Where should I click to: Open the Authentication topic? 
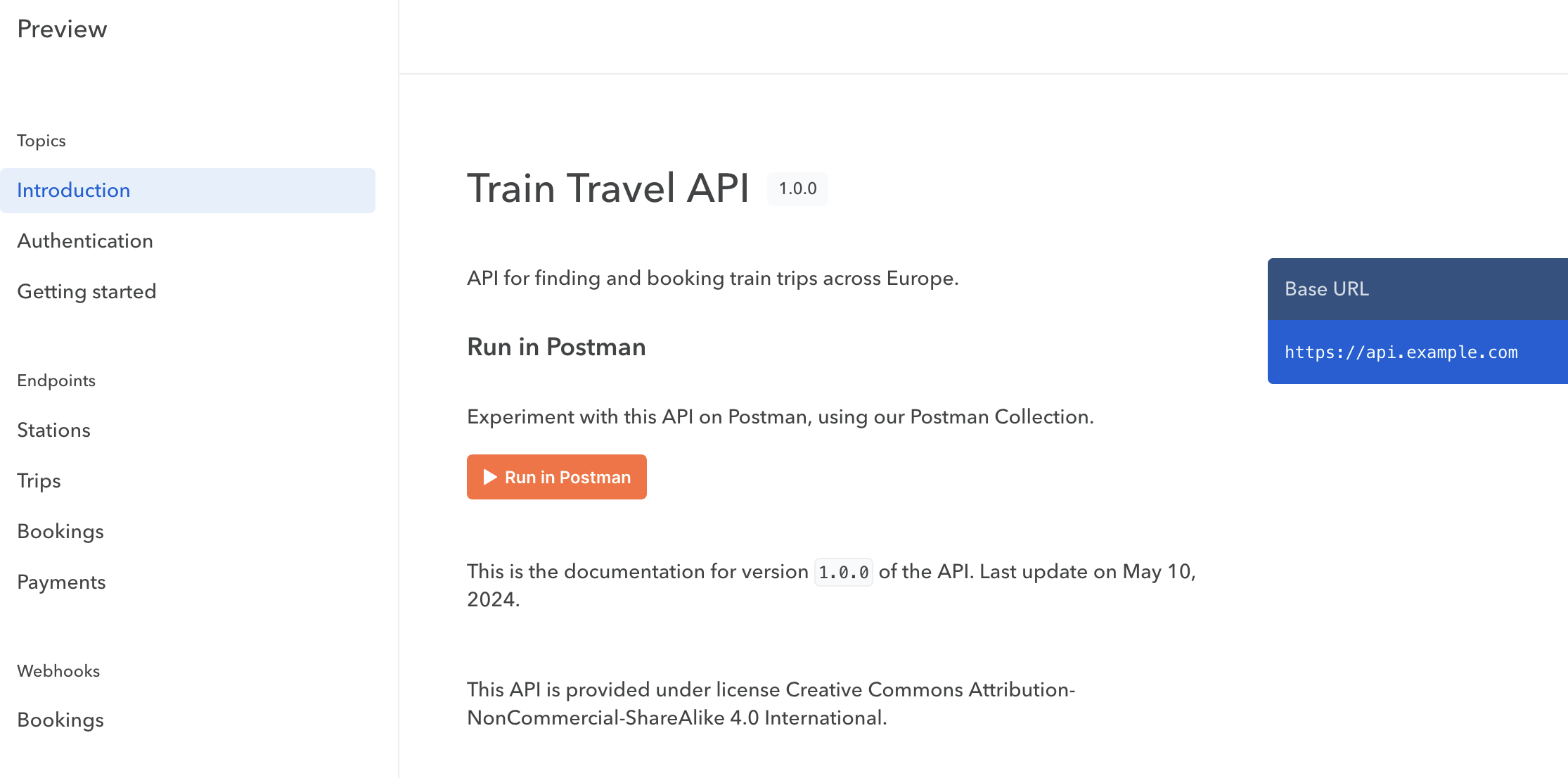pyautogui.click(x=85, y=241)
